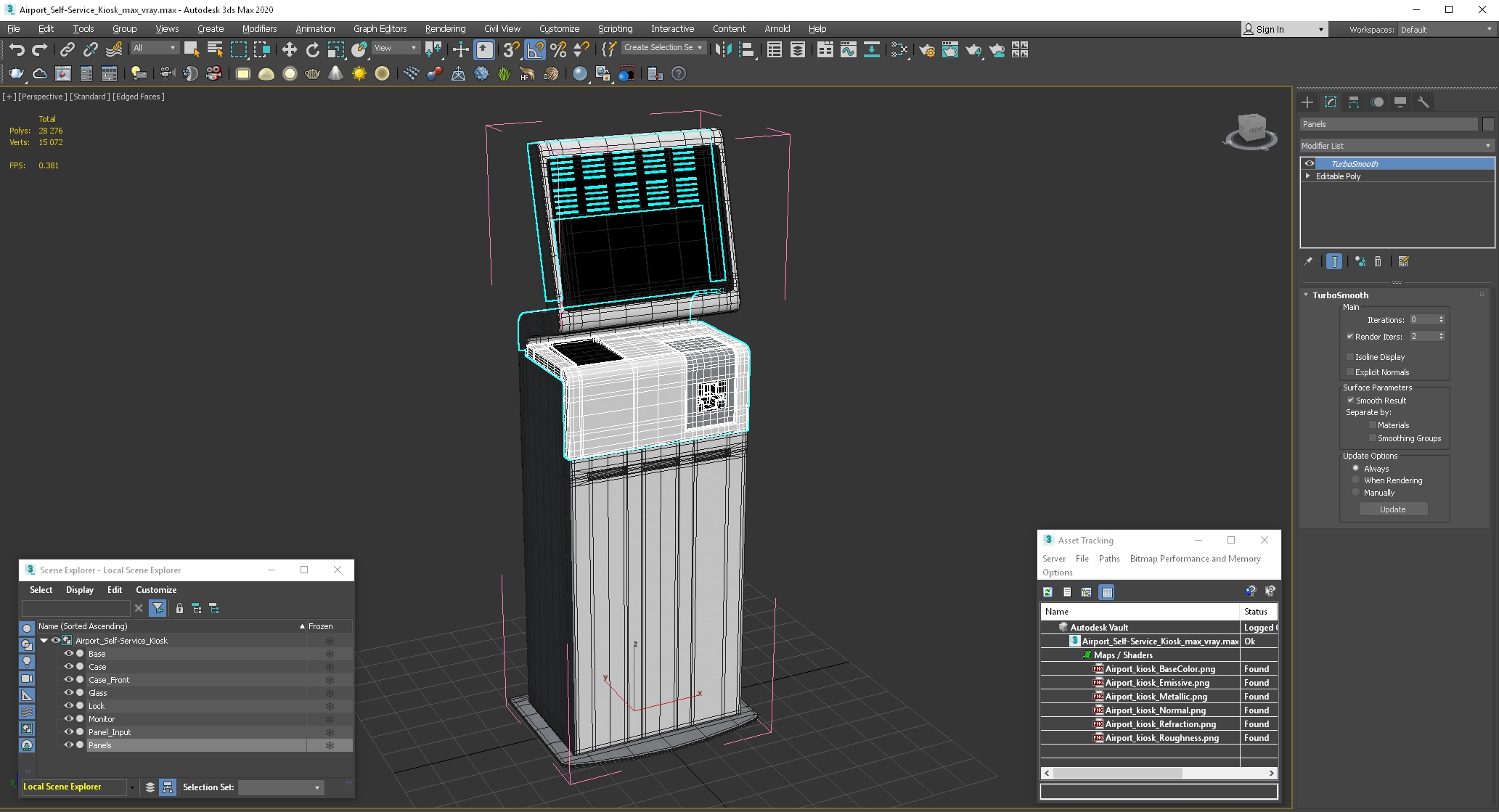Toggle Angle Snap icon
This screenshot has width=1499, height=812.
535,49
